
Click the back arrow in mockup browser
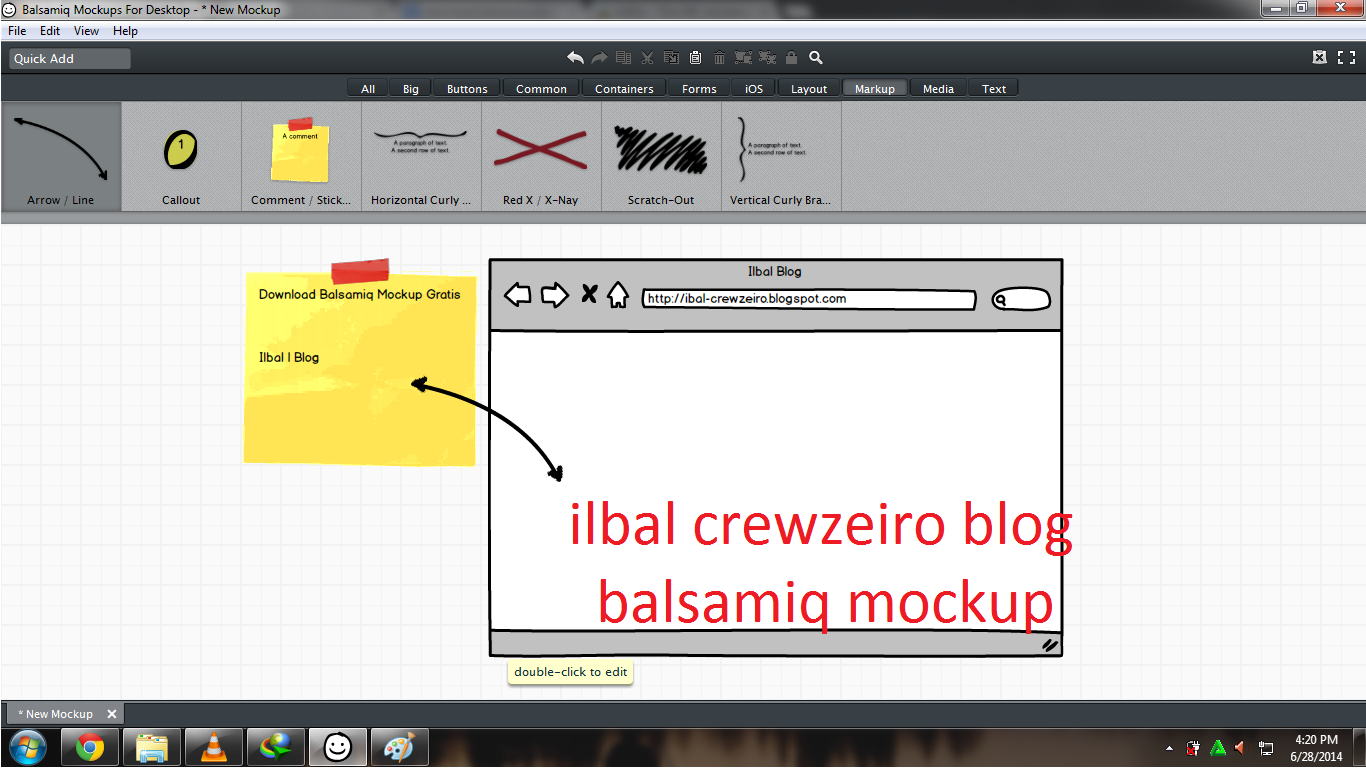pos(517,295)
